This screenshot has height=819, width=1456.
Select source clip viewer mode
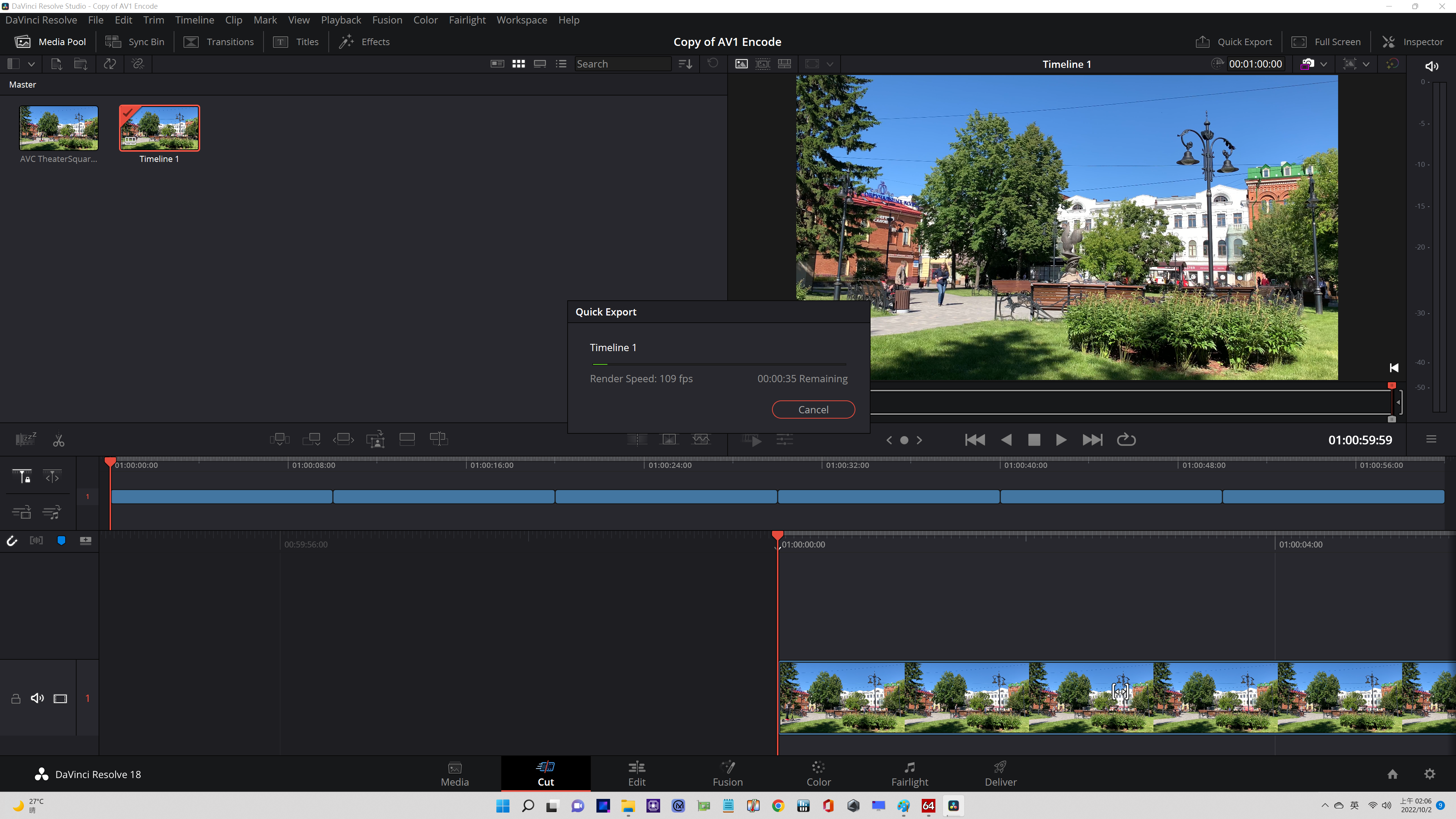[741, 64]
